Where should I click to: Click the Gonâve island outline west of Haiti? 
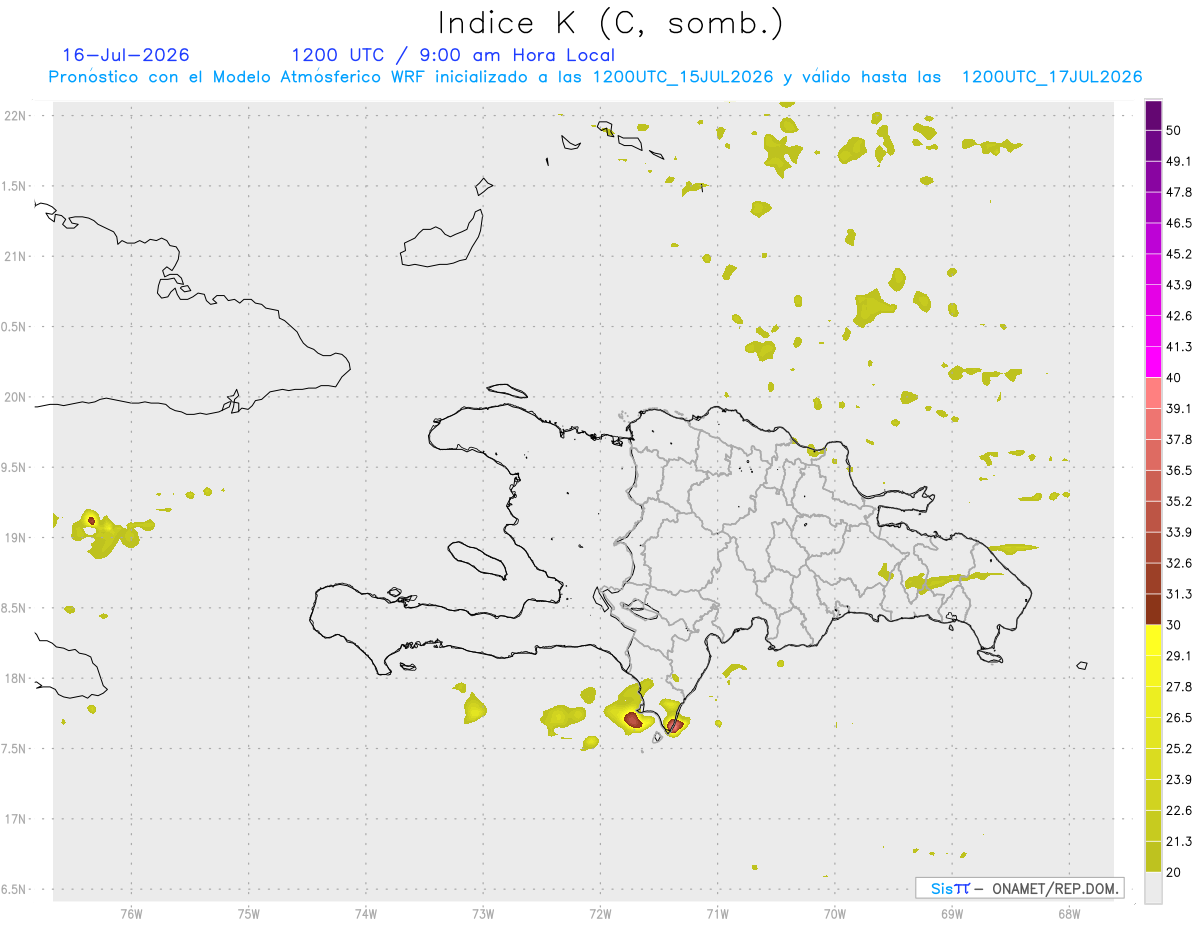(477, 560)
